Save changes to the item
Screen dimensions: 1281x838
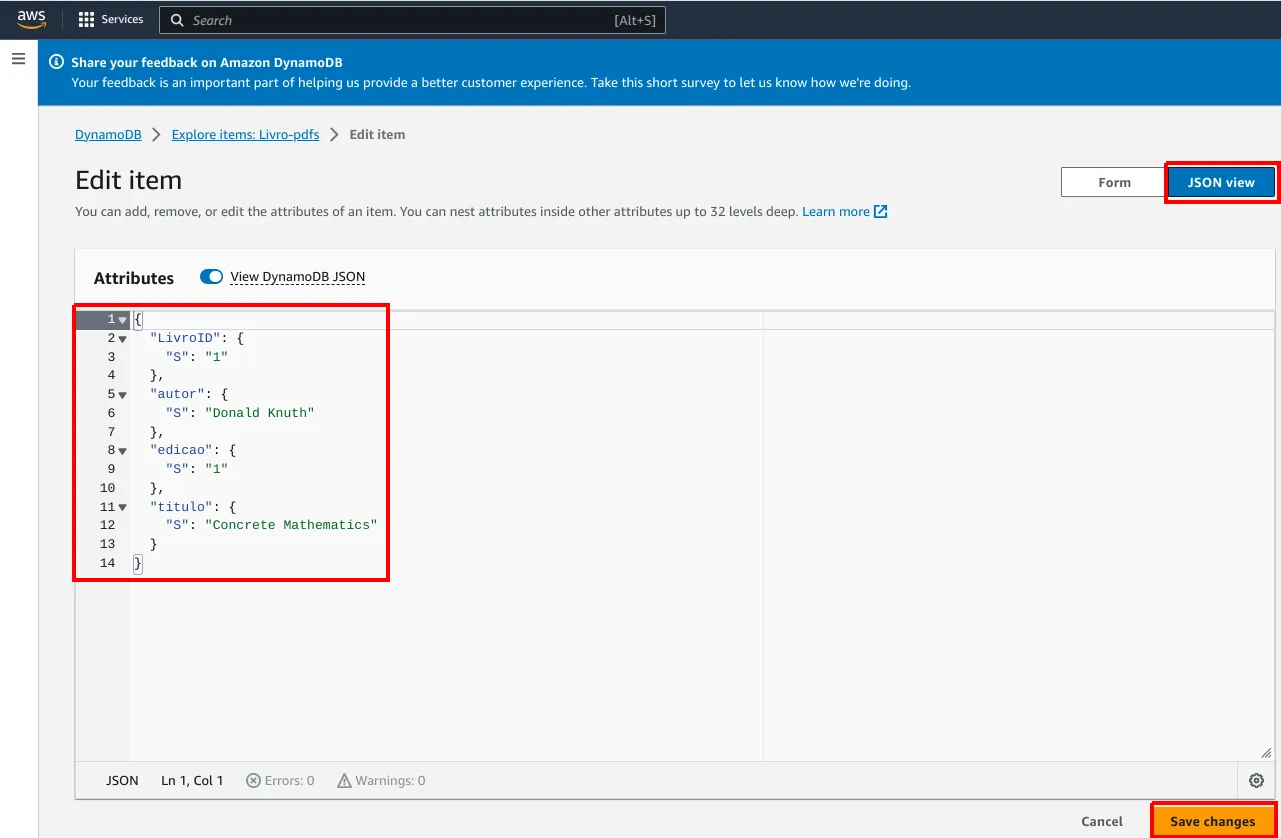click(x=1213, y=821)
